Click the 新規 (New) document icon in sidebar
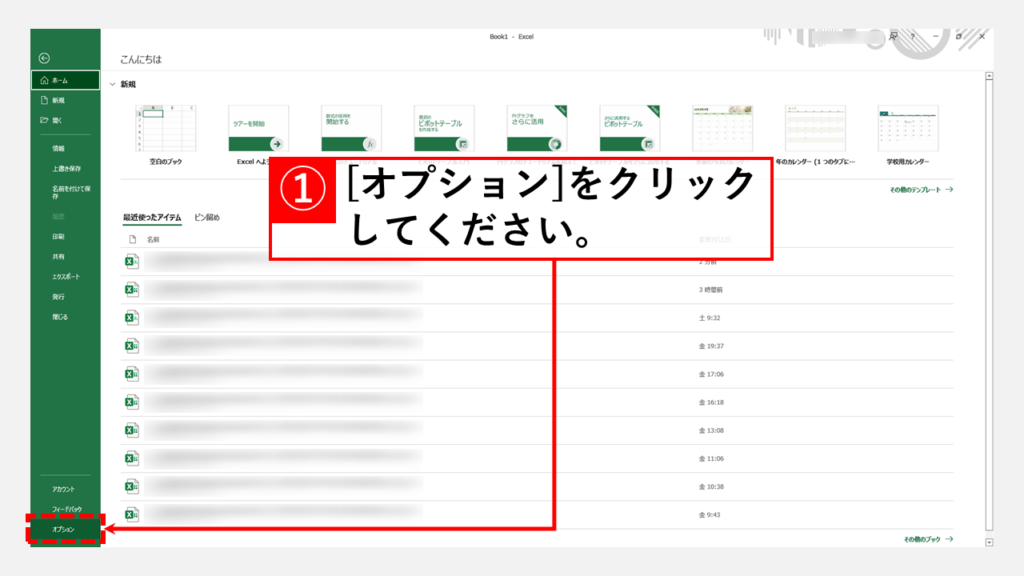This screenshot has height=576, width=1024. pos(44,100)
